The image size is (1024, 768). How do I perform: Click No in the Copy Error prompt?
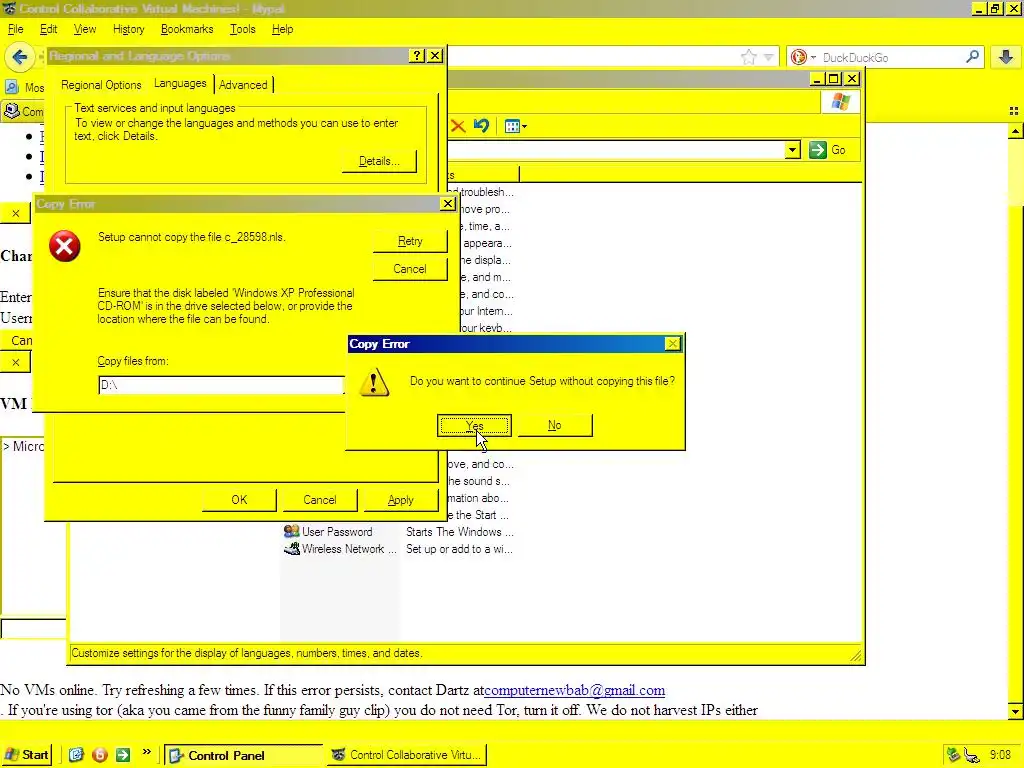554,425
